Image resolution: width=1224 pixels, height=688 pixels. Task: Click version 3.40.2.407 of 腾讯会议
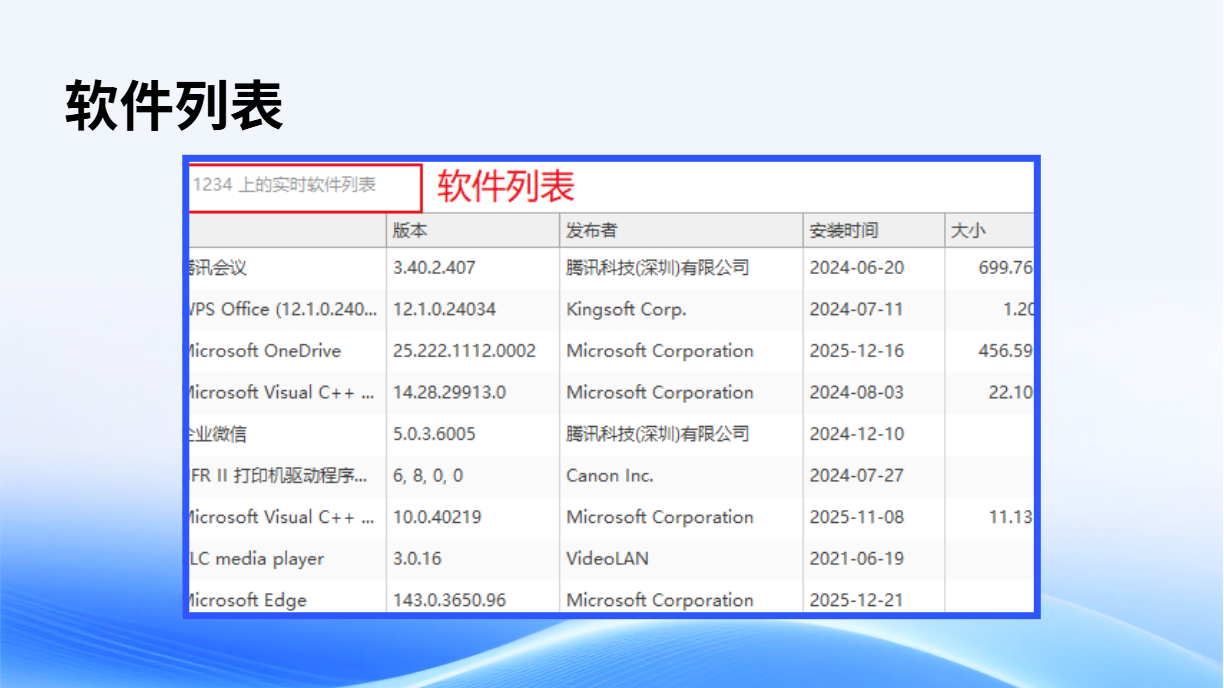point(434,268)
